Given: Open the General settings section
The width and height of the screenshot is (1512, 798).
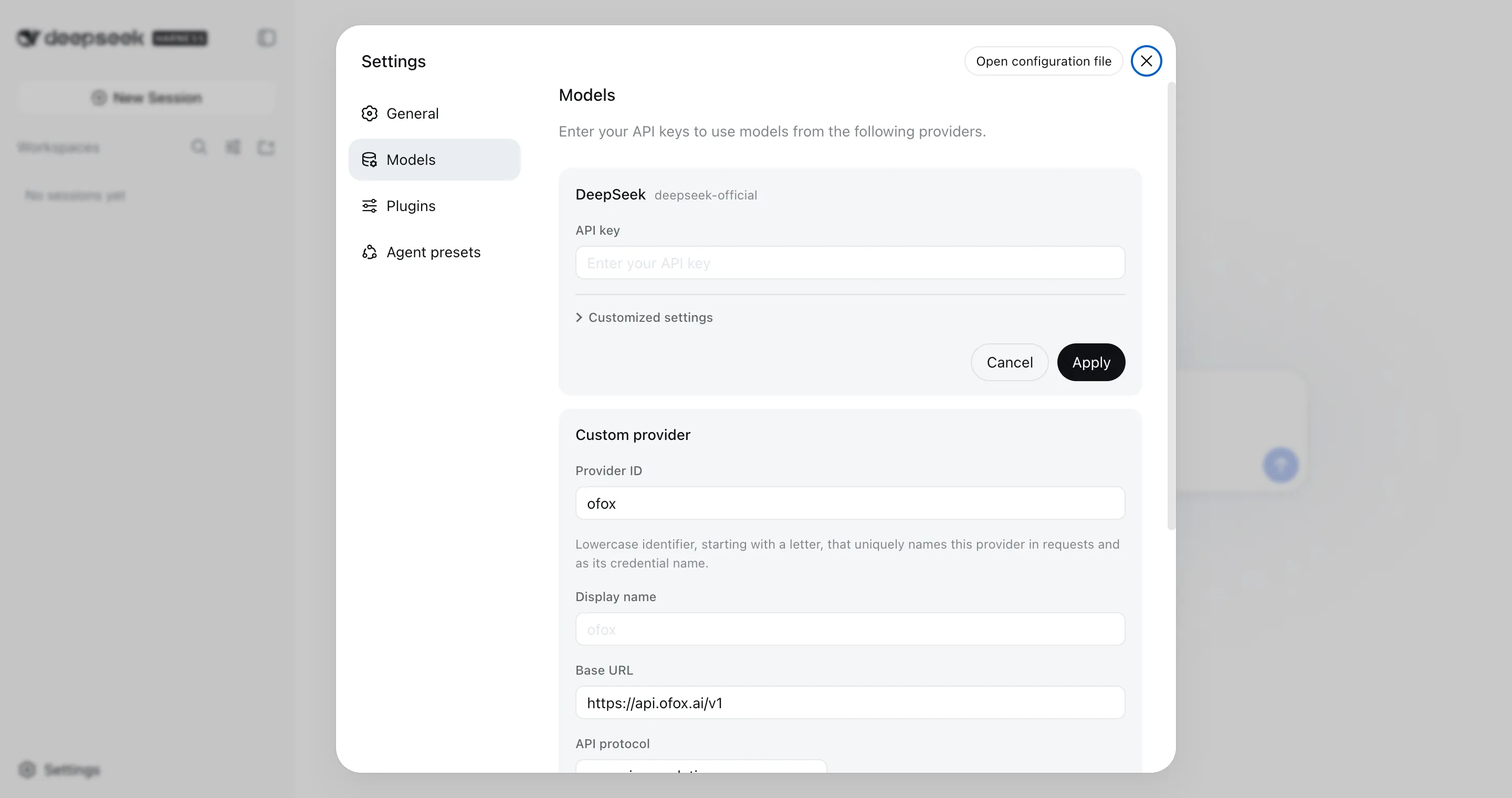Looking at the screenshot, I should (434, 113).
